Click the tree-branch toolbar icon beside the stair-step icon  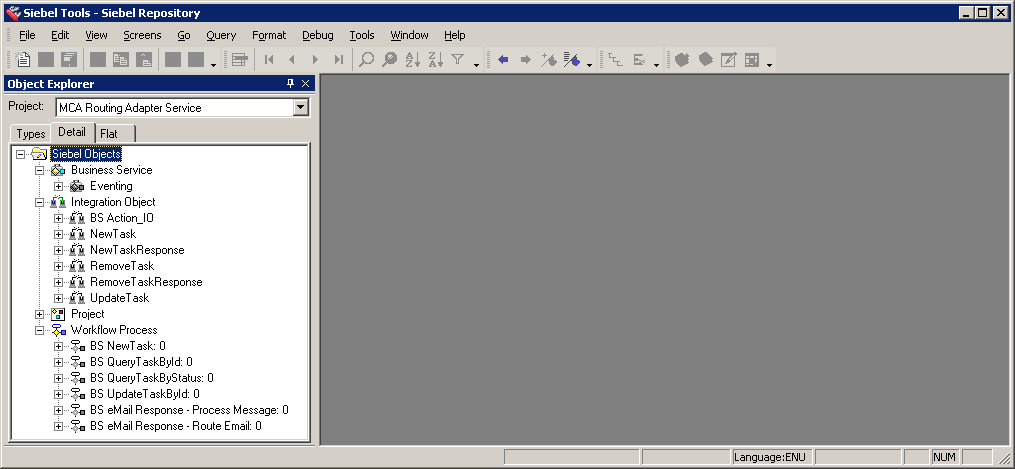[638, 60]
